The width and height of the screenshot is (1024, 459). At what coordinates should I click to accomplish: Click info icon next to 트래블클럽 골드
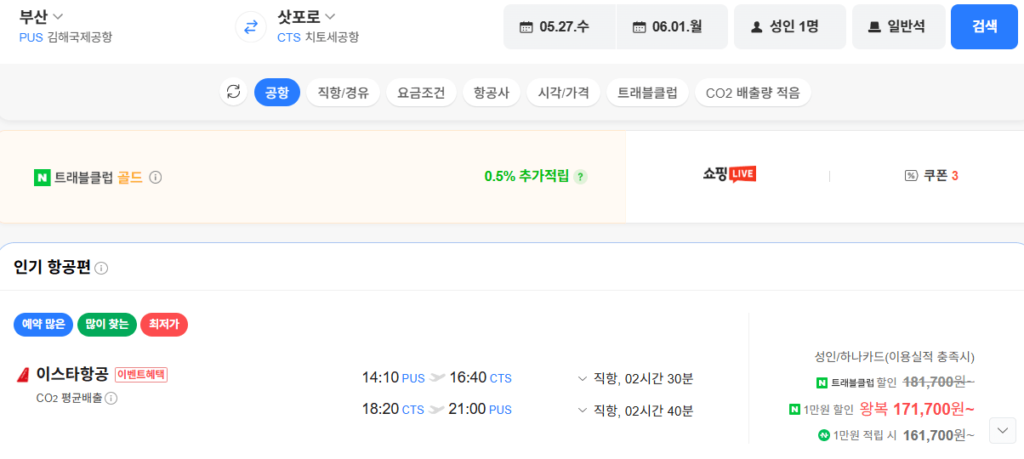(x=156, y=177)
